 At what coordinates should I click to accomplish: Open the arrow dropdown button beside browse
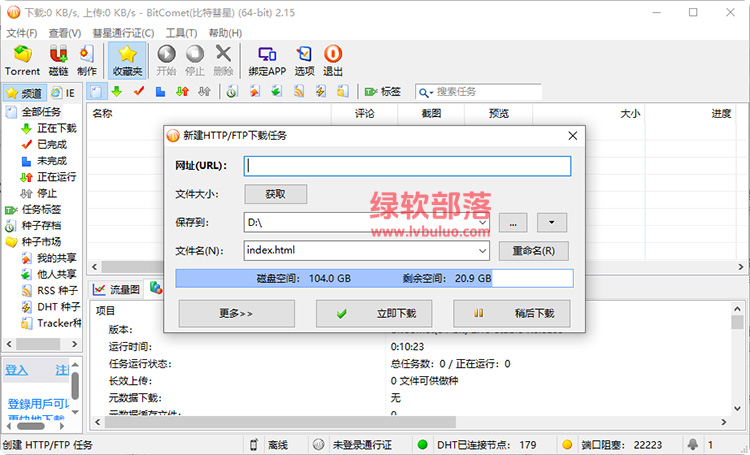pos(551,222)
